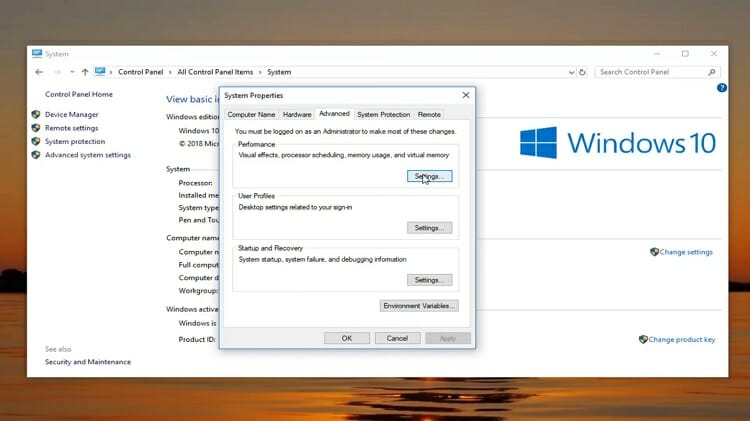Click 'Desktop settings related to your sign-in' text

coord(295,207)
